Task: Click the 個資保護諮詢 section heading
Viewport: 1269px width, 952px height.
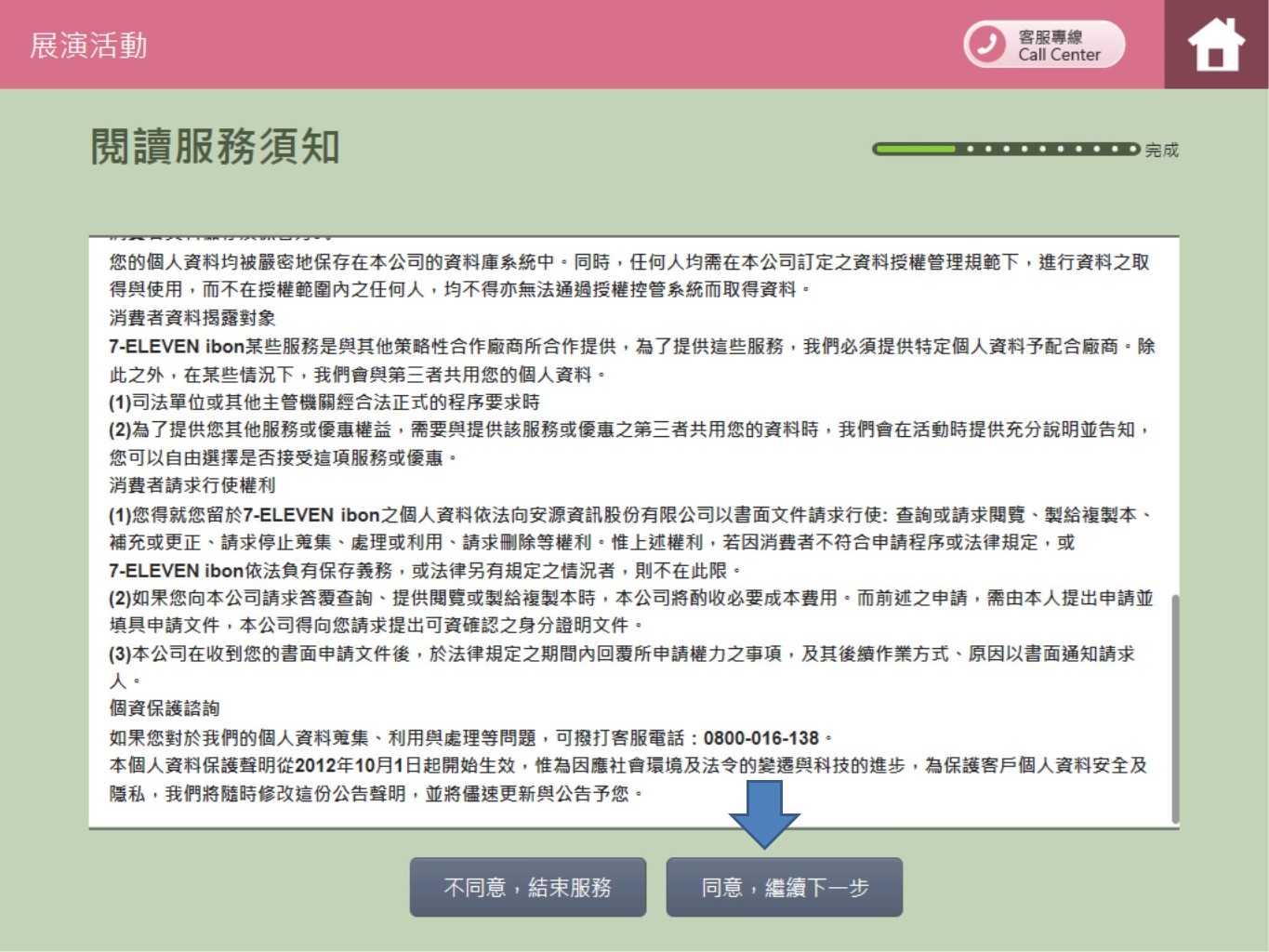Action: [165, 708]
